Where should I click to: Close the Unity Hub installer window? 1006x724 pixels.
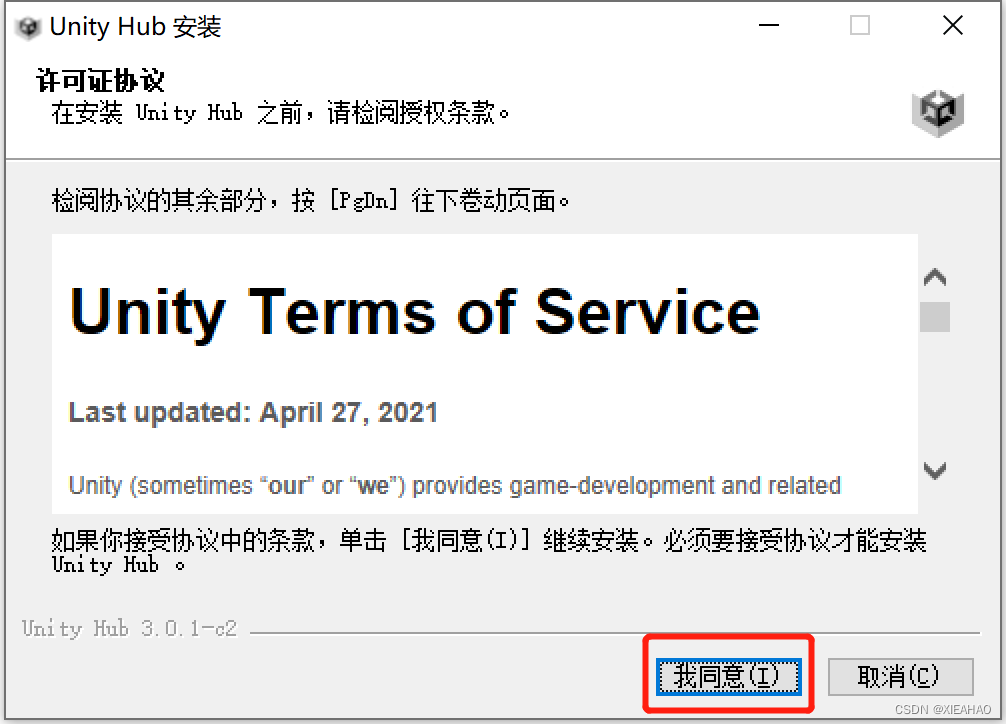coord(953,26)
